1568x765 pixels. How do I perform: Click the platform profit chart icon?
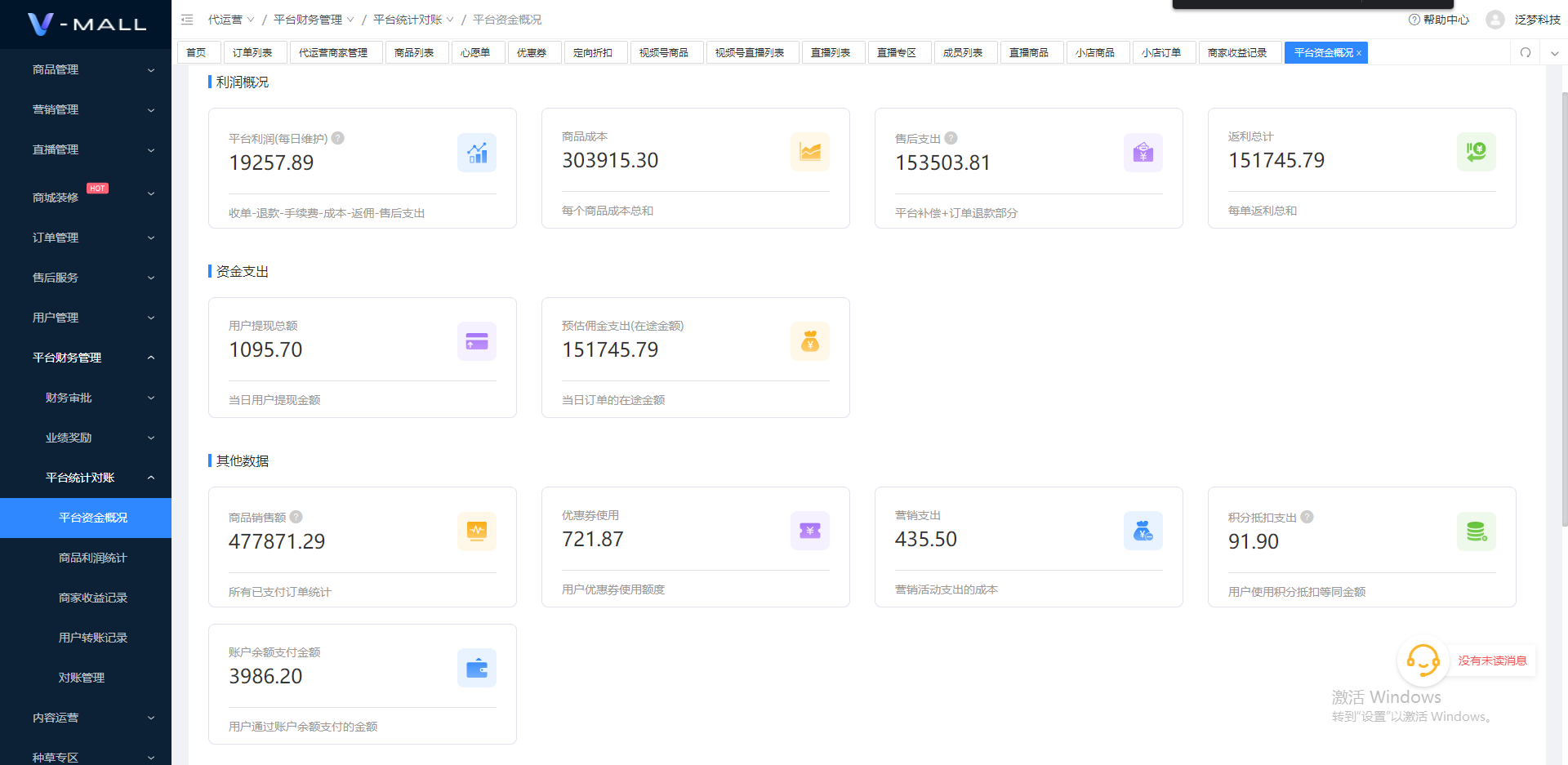[x=477, y=153]
